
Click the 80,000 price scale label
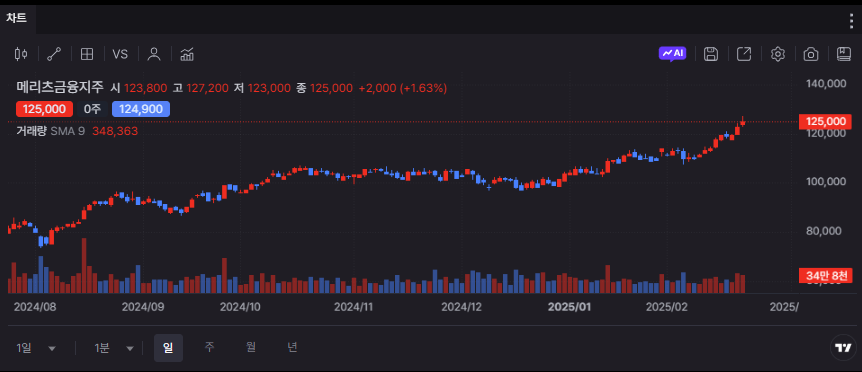[824, 231]
